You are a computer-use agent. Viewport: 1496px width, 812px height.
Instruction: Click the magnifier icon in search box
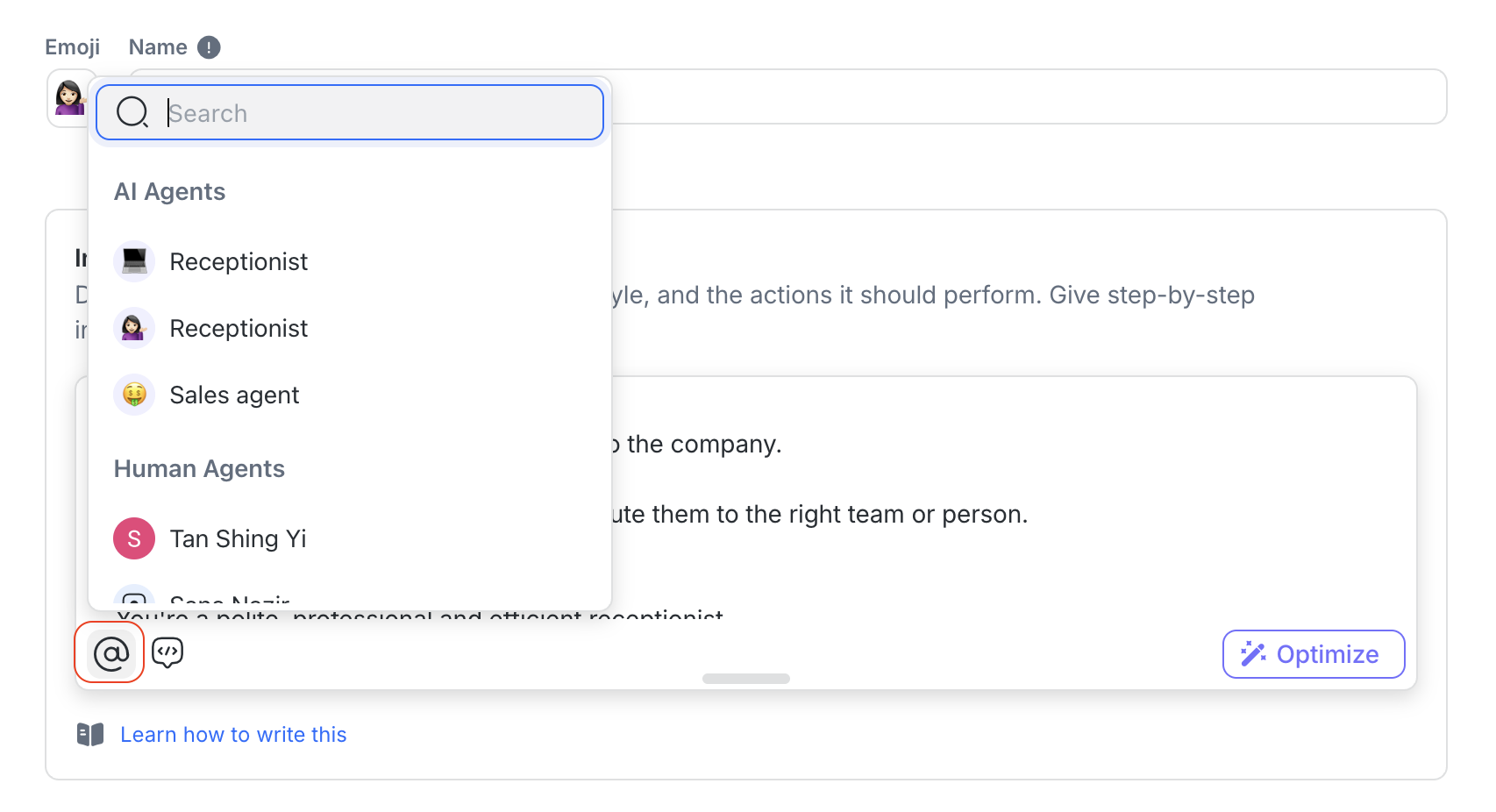point(132,112)
